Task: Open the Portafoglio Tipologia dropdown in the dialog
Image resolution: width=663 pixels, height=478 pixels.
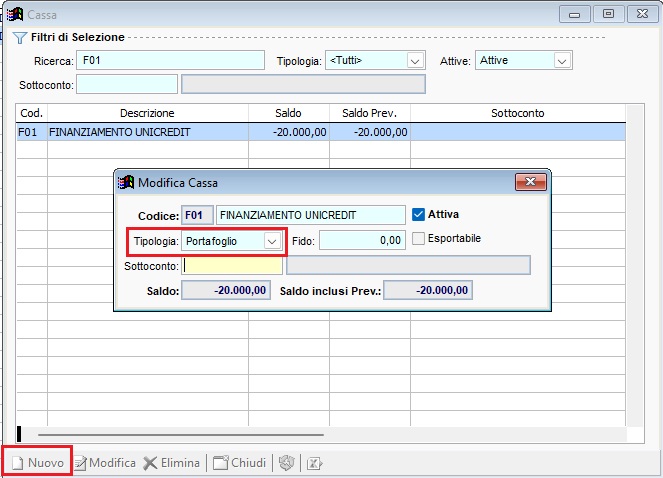Action: coord(271,241)
